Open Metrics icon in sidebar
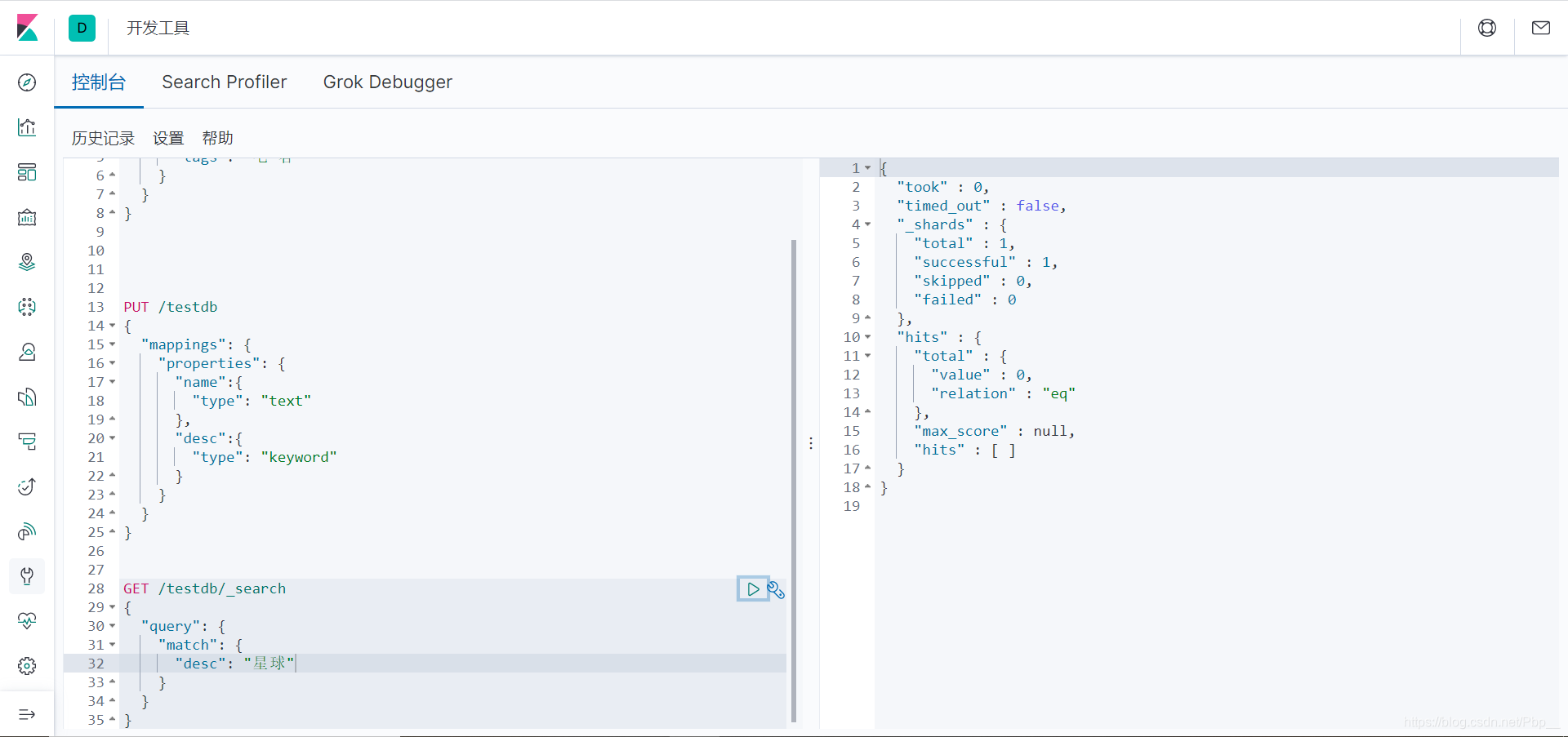The width and height of the screenshot is (1568, 737). coord(27,352)
